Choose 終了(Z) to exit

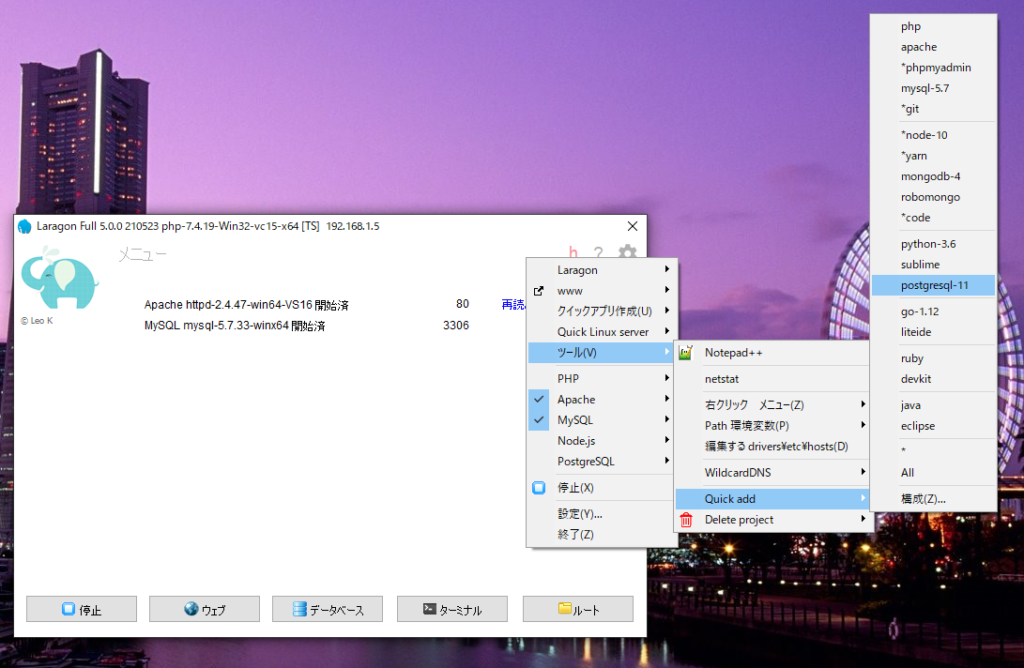601,534
